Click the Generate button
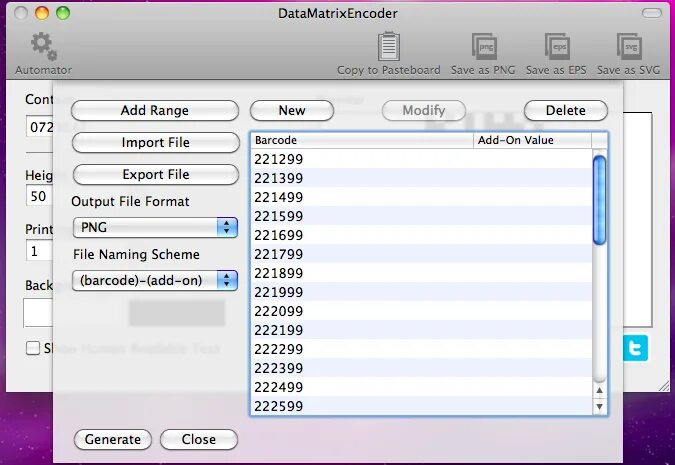Image resolution: width=675 pixels, height=465 pixels. tap(113, 440)
